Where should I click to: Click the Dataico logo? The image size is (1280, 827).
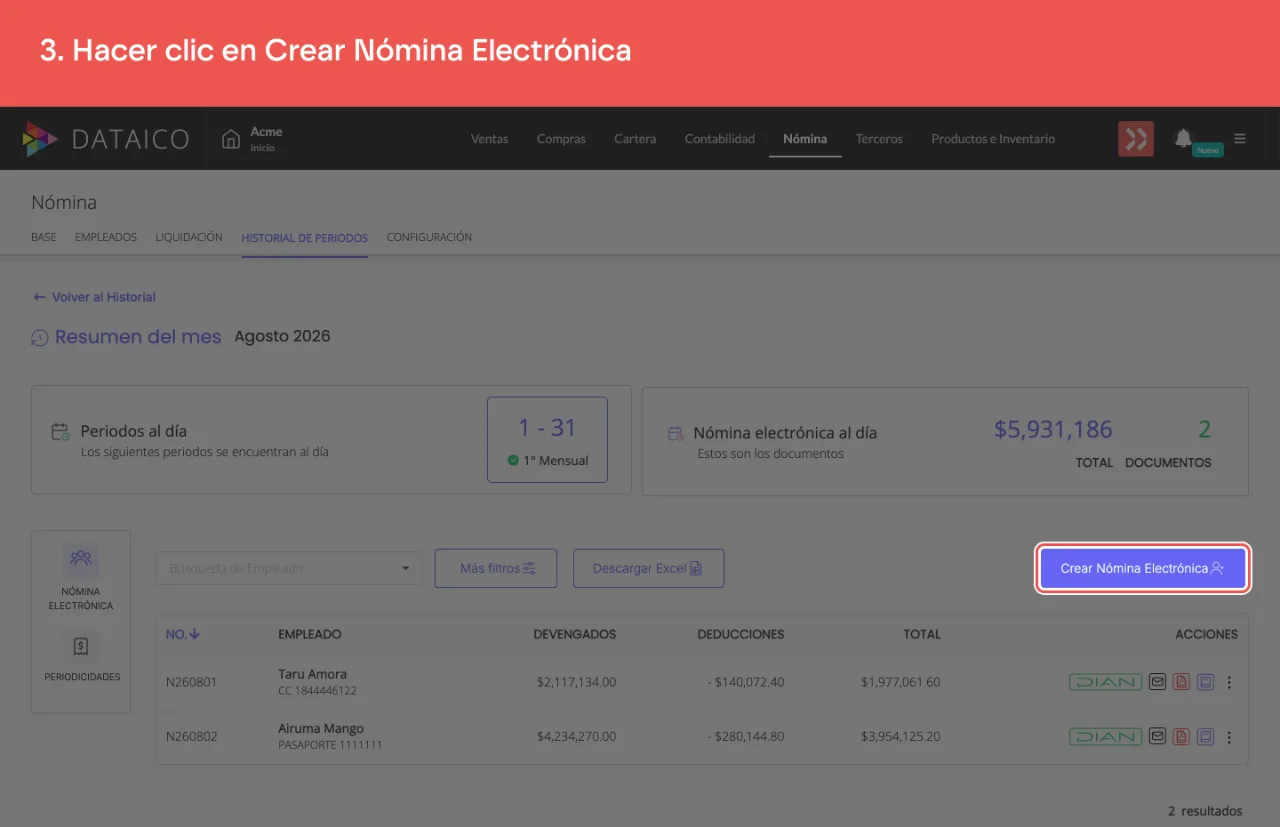pos(106,139)
